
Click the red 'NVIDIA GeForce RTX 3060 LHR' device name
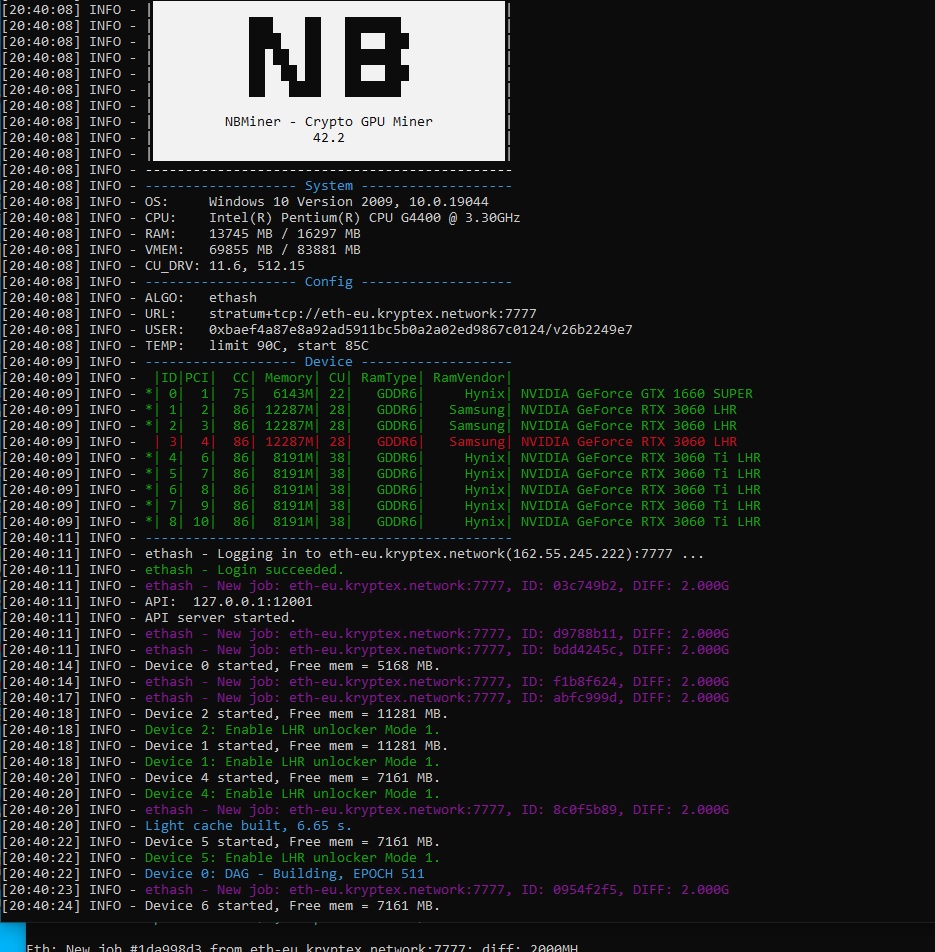pos(629,441)
